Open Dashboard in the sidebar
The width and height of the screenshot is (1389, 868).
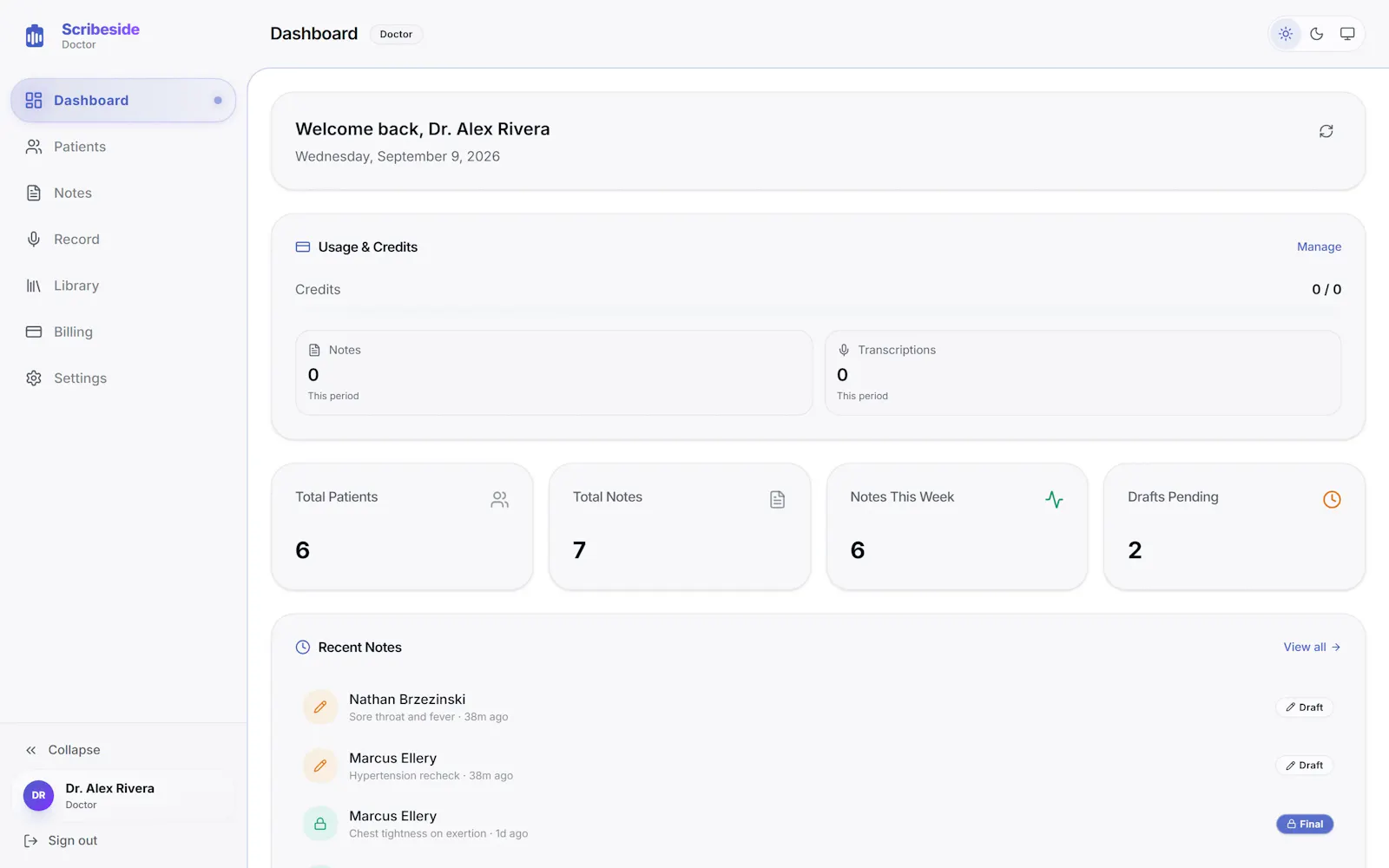(x=123, y=101)
